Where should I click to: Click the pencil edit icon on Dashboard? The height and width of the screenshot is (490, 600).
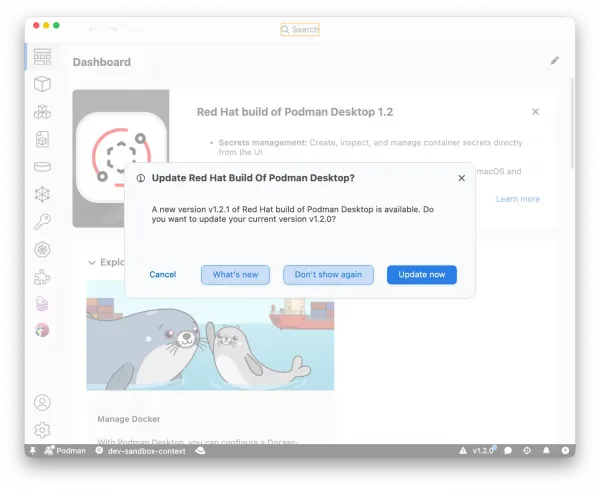coord(555,60)
